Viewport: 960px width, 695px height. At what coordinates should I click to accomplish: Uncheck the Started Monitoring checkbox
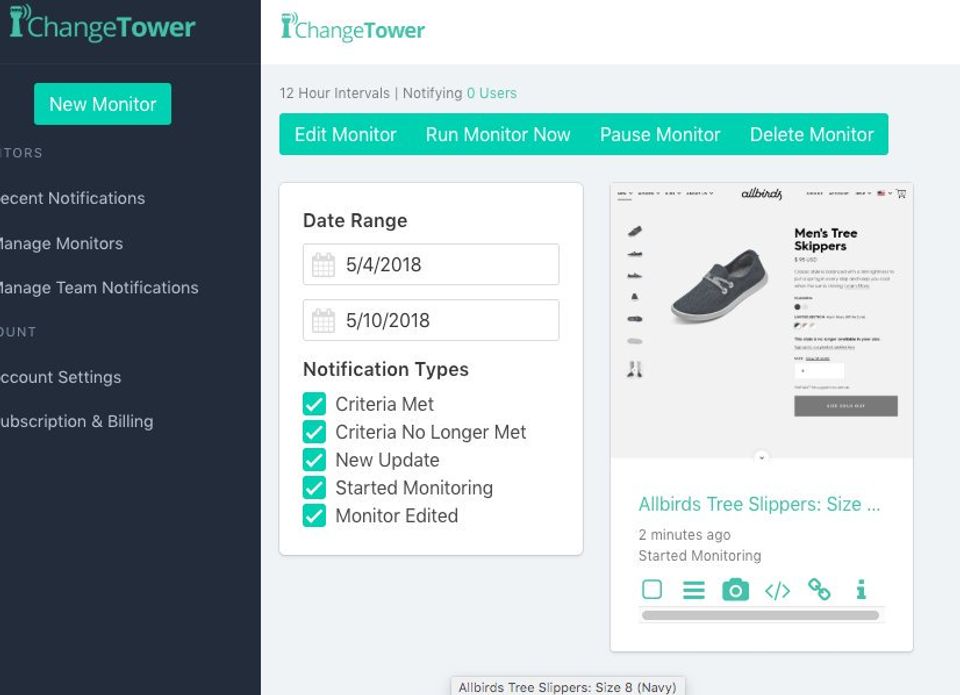coord(314,487)
